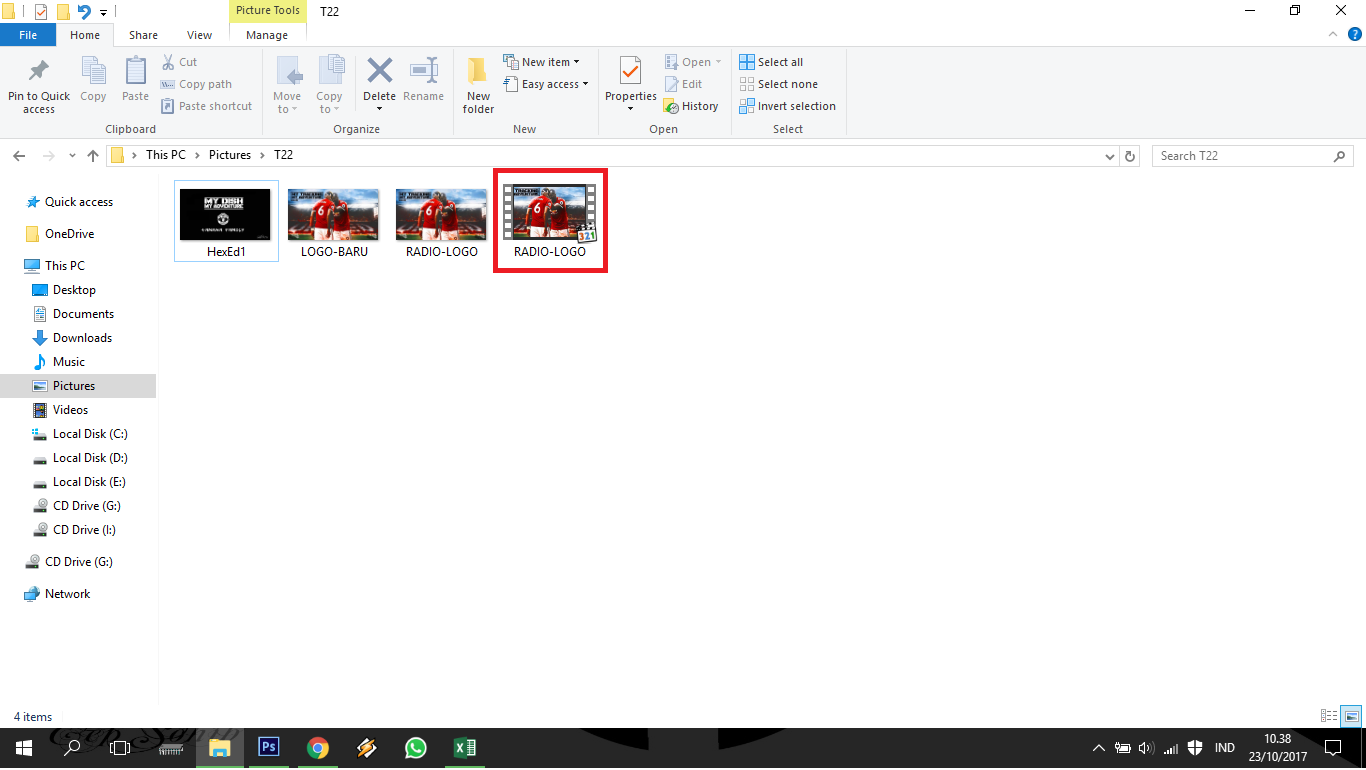Click the Edit command in Open group

[x=684, y=84]
